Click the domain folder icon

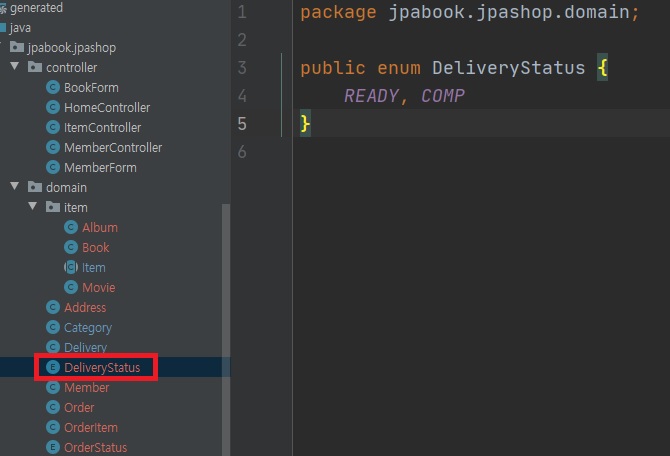click(35, 187)
